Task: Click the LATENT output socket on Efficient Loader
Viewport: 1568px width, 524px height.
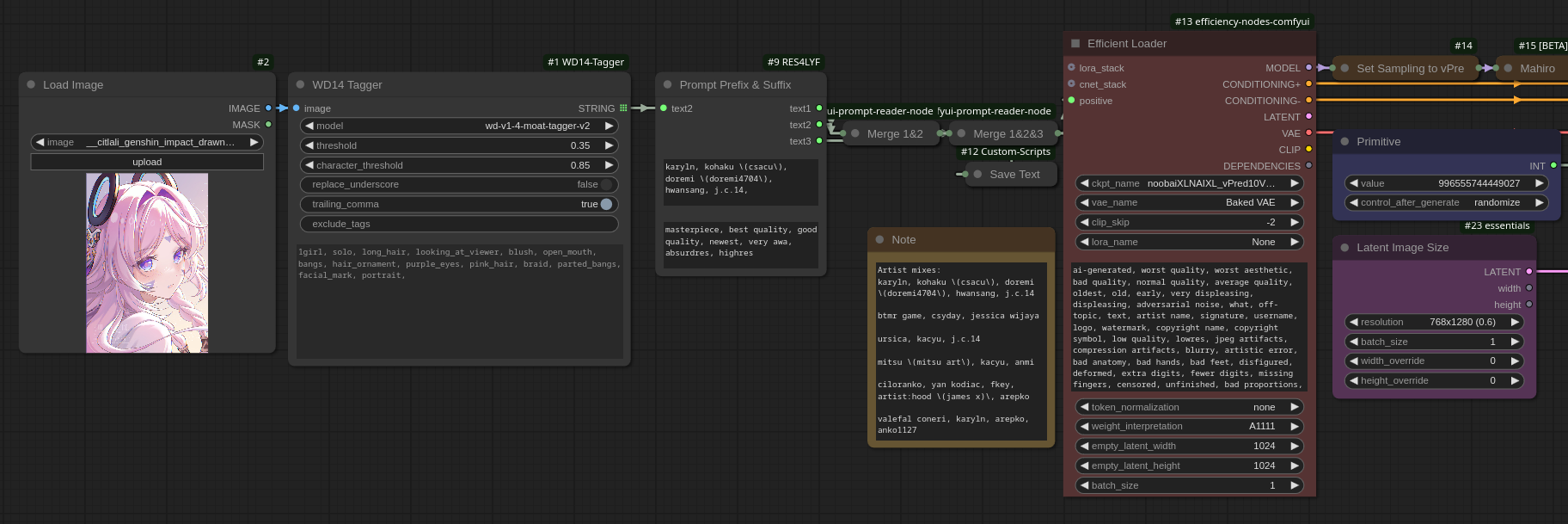Action: [1309, 116]
